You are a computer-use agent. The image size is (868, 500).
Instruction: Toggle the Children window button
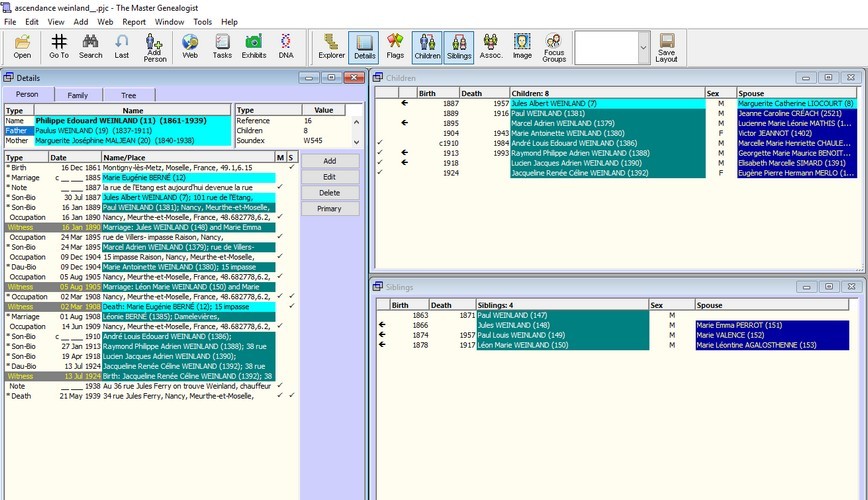(x=427, y=46)
